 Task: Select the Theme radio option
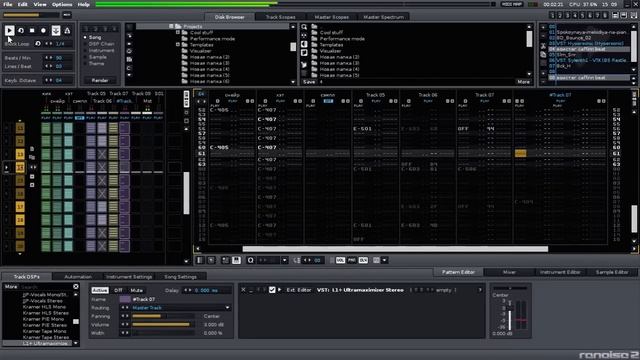(x=94, y=64)
